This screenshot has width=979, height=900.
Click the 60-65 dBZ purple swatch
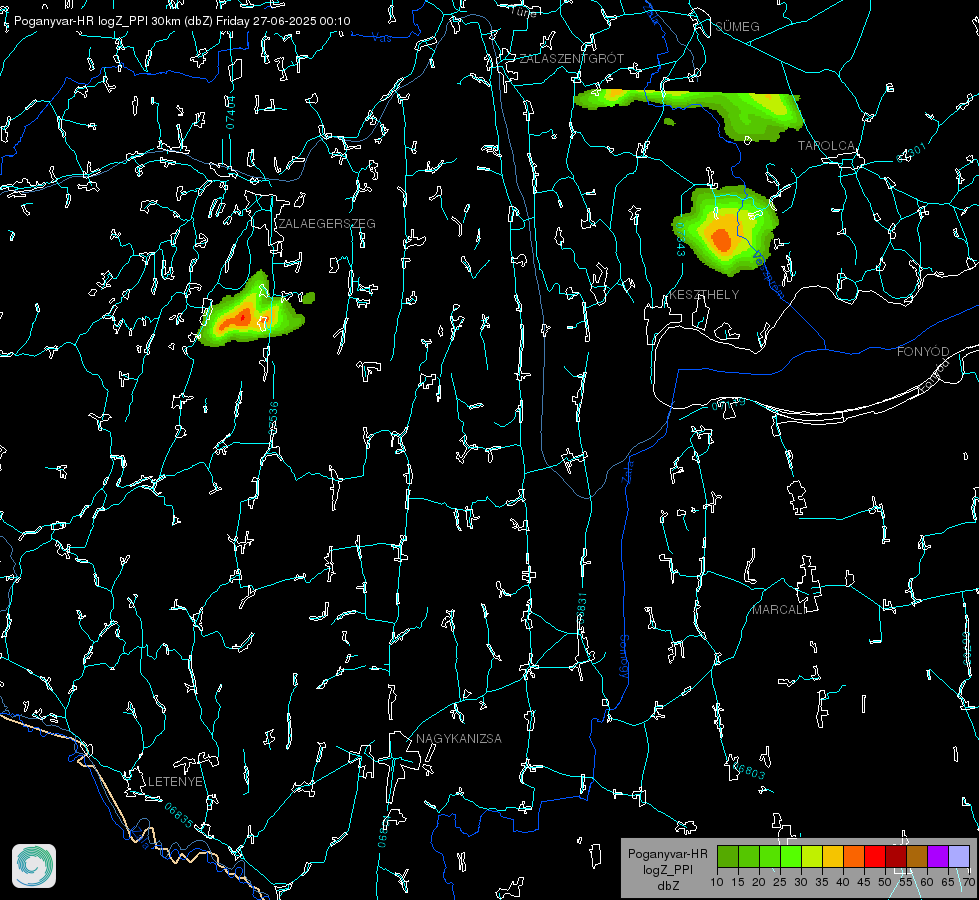(x=938, y=856)
